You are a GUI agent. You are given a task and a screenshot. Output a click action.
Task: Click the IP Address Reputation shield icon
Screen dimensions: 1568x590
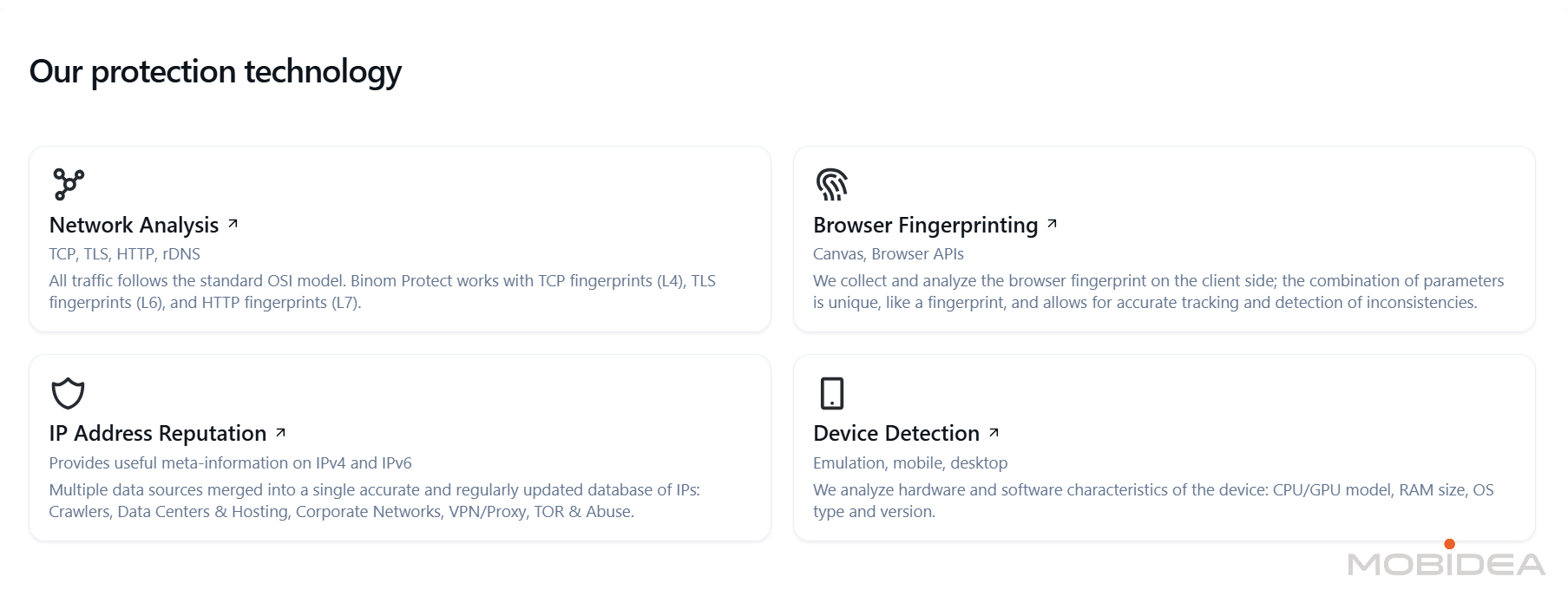coord(68,393)
